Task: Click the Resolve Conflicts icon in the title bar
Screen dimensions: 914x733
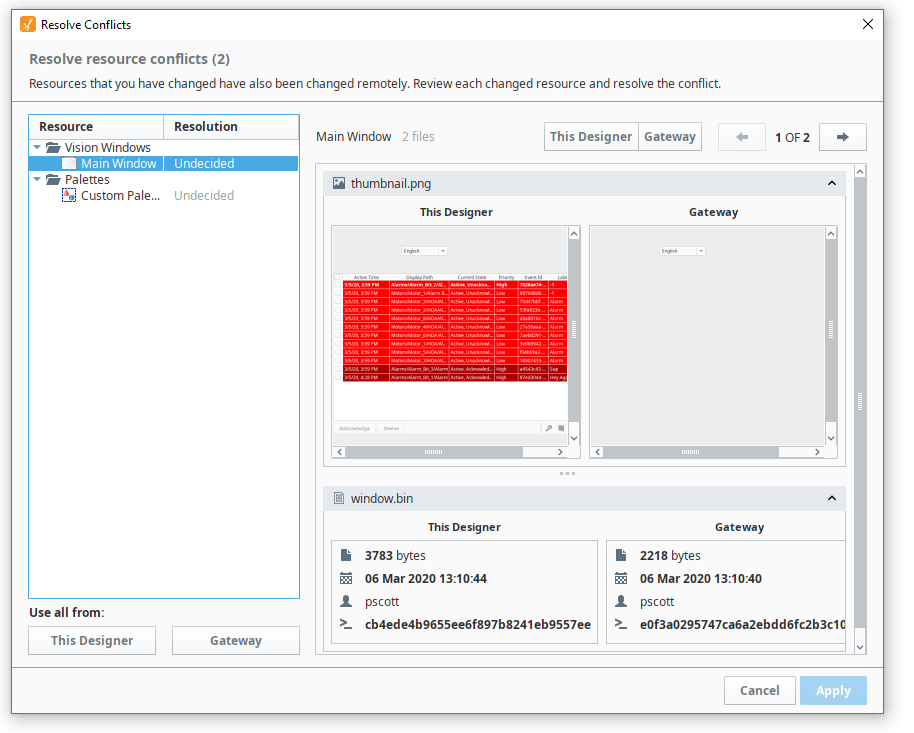Action: (x=28, y=23)
